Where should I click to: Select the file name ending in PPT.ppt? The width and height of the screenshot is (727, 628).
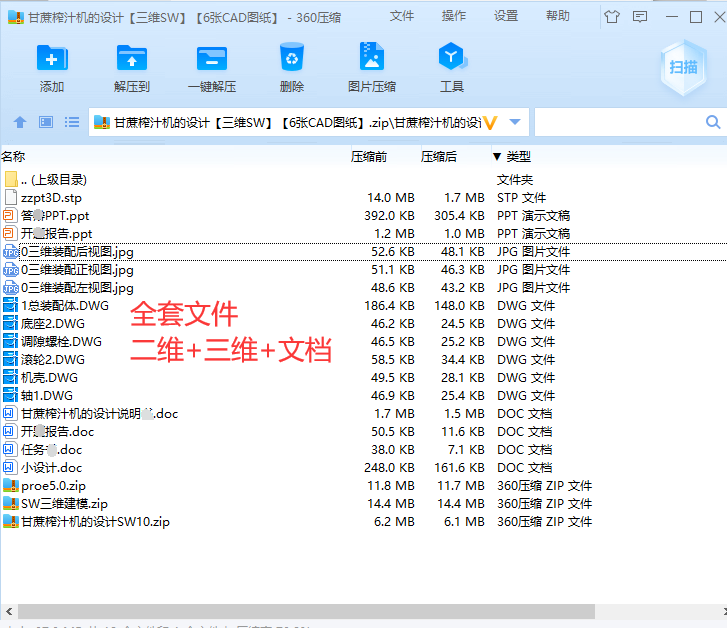pyautogui.click(x=55, y=216)
